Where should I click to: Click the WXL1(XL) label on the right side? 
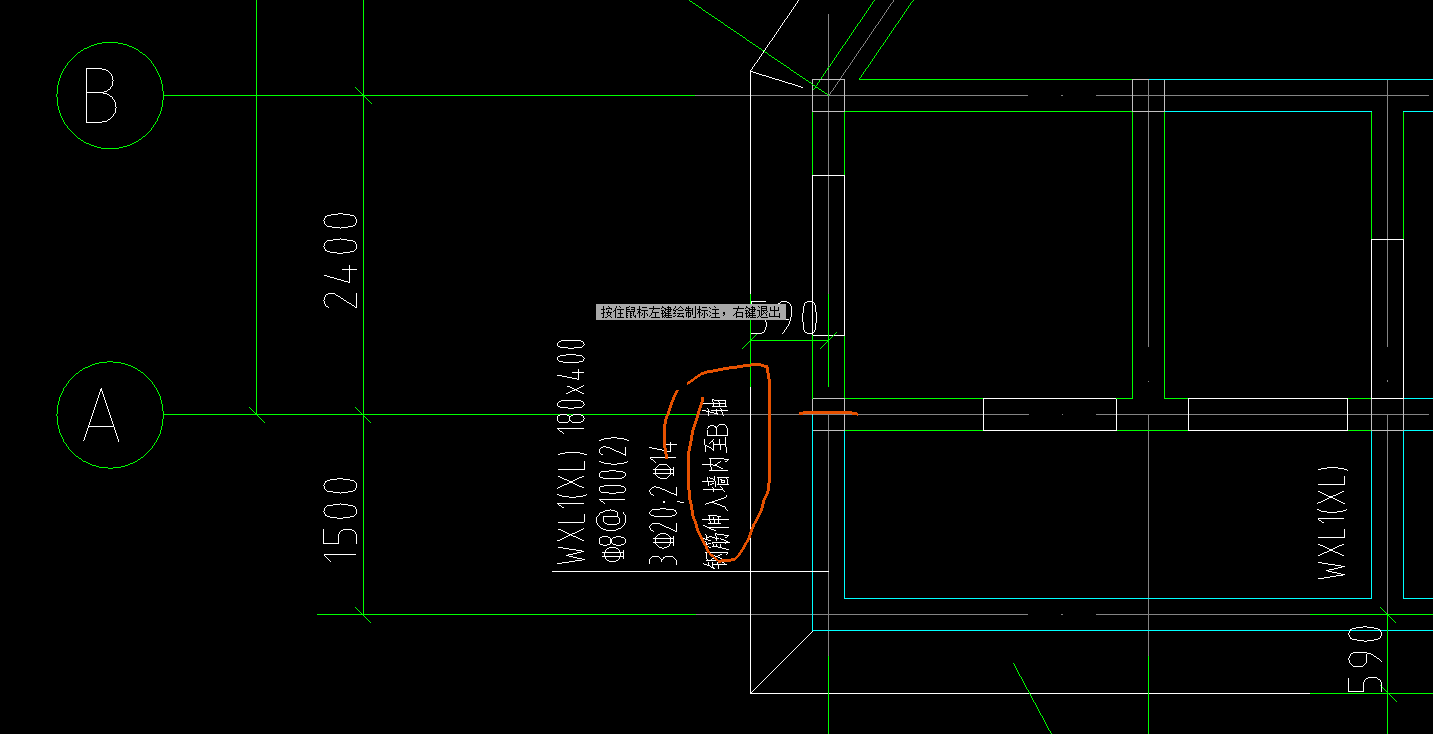pos(1333,522)
